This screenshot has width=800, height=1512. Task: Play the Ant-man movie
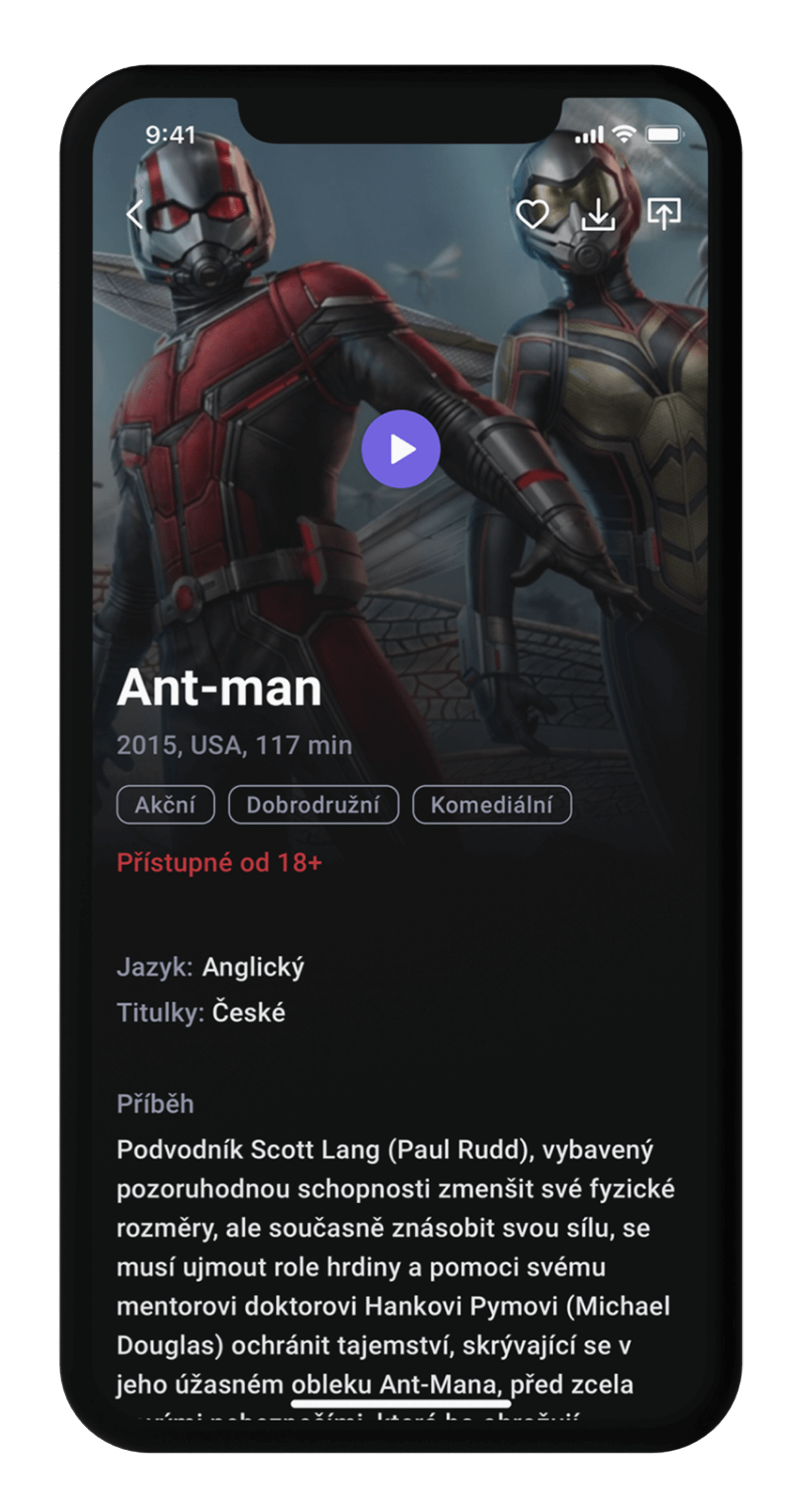[401, 449]
